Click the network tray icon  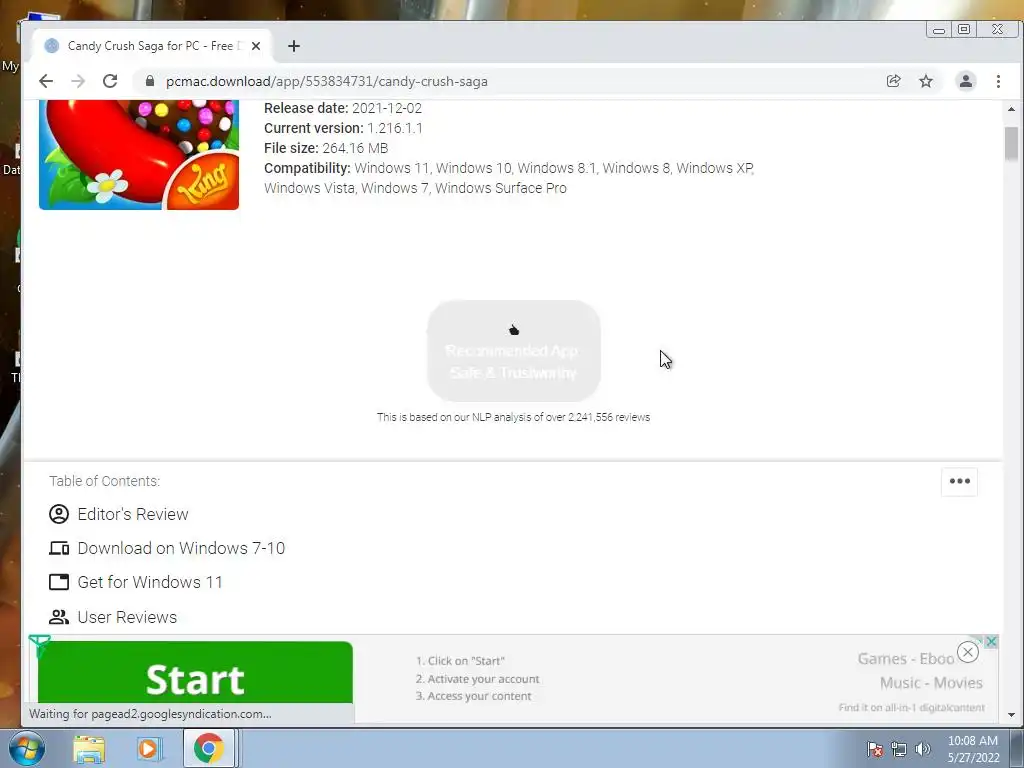[x=899, y=749]
